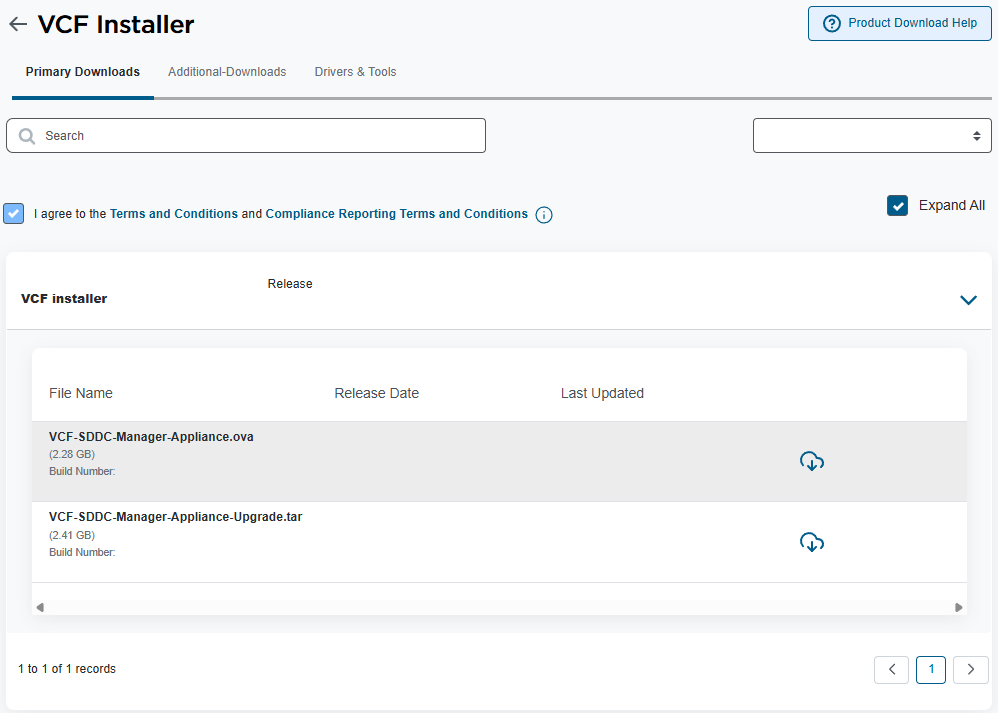998x713 pixels.
Task: Open Product Download Help
Action: 899,24
